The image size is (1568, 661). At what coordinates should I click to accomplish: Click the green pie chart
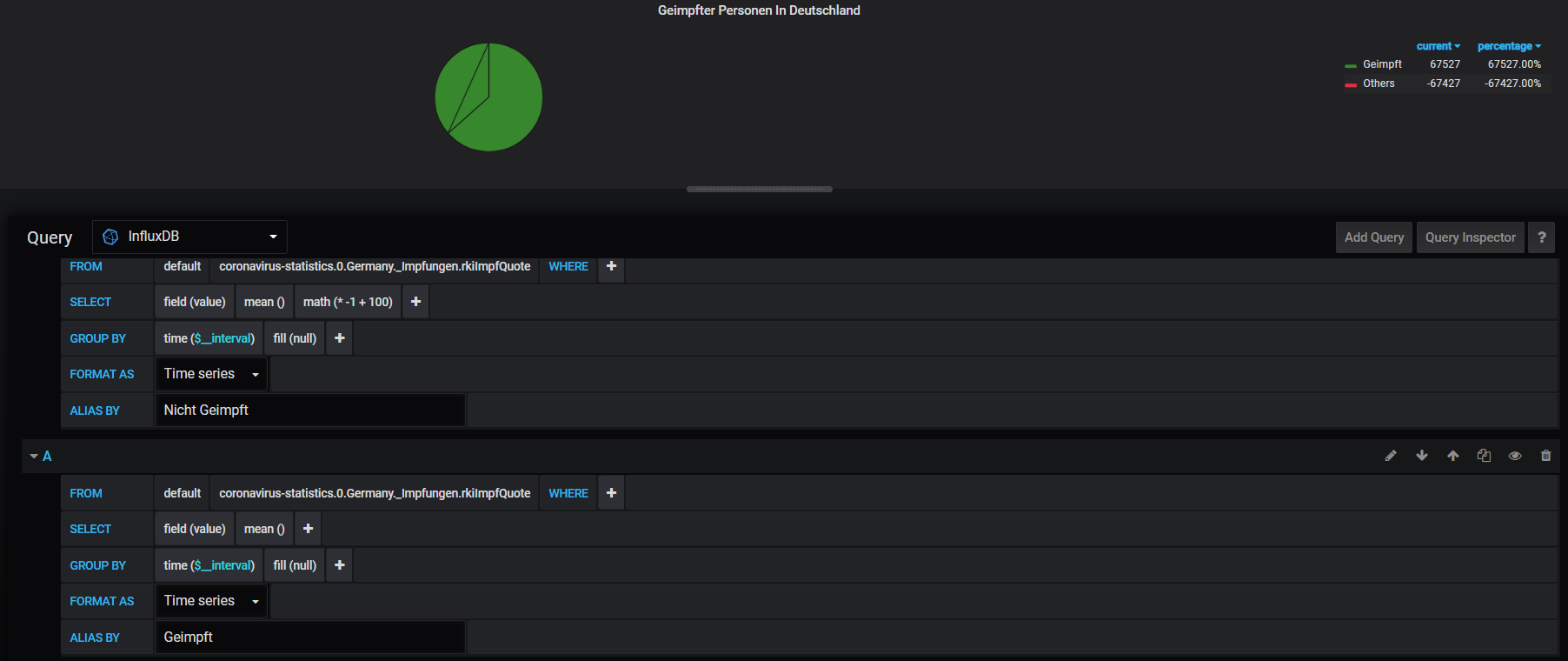click(488, 97)
